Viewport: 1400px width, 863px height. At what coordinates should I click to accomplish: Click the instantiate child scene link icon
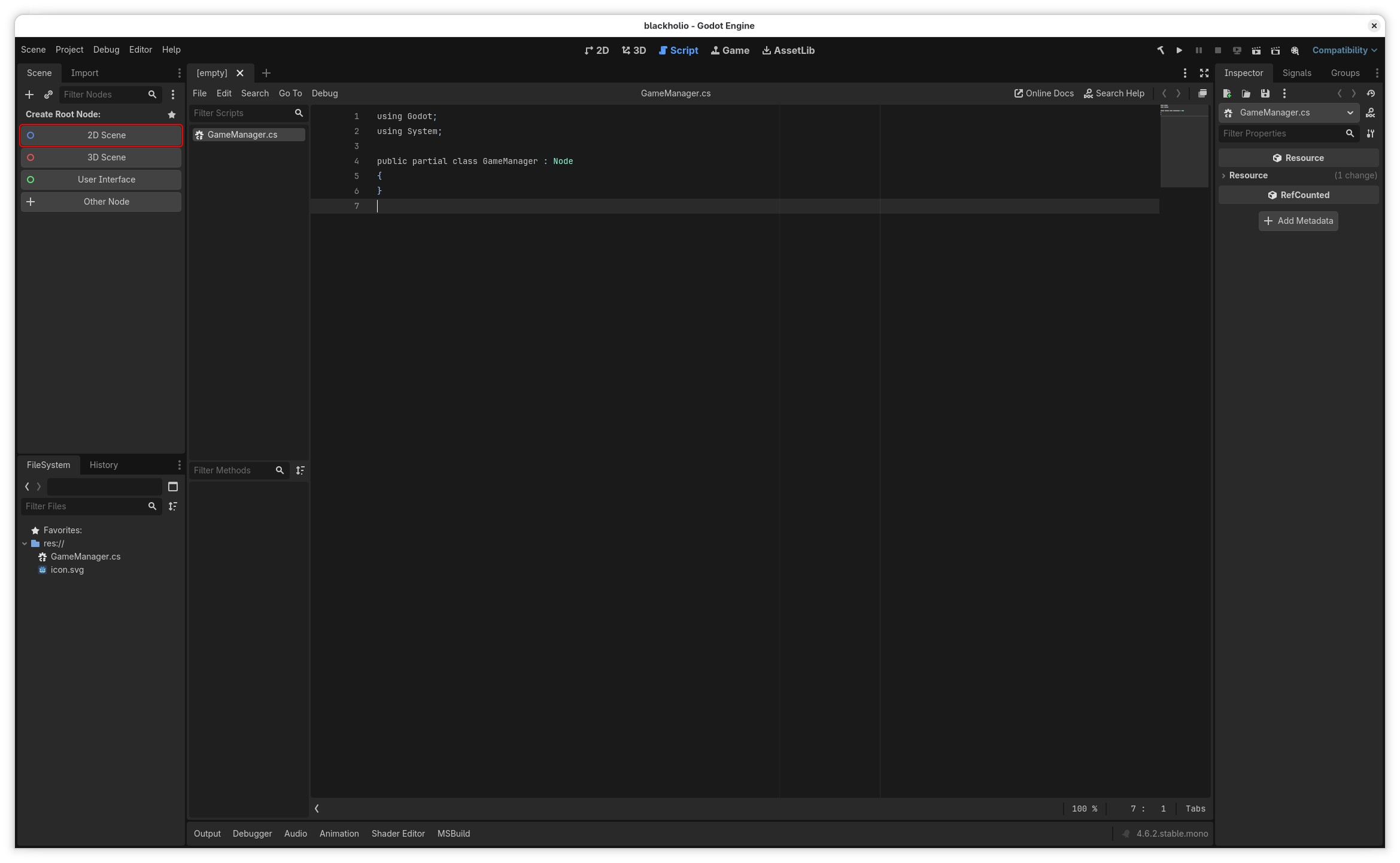(x=48, y=95)
